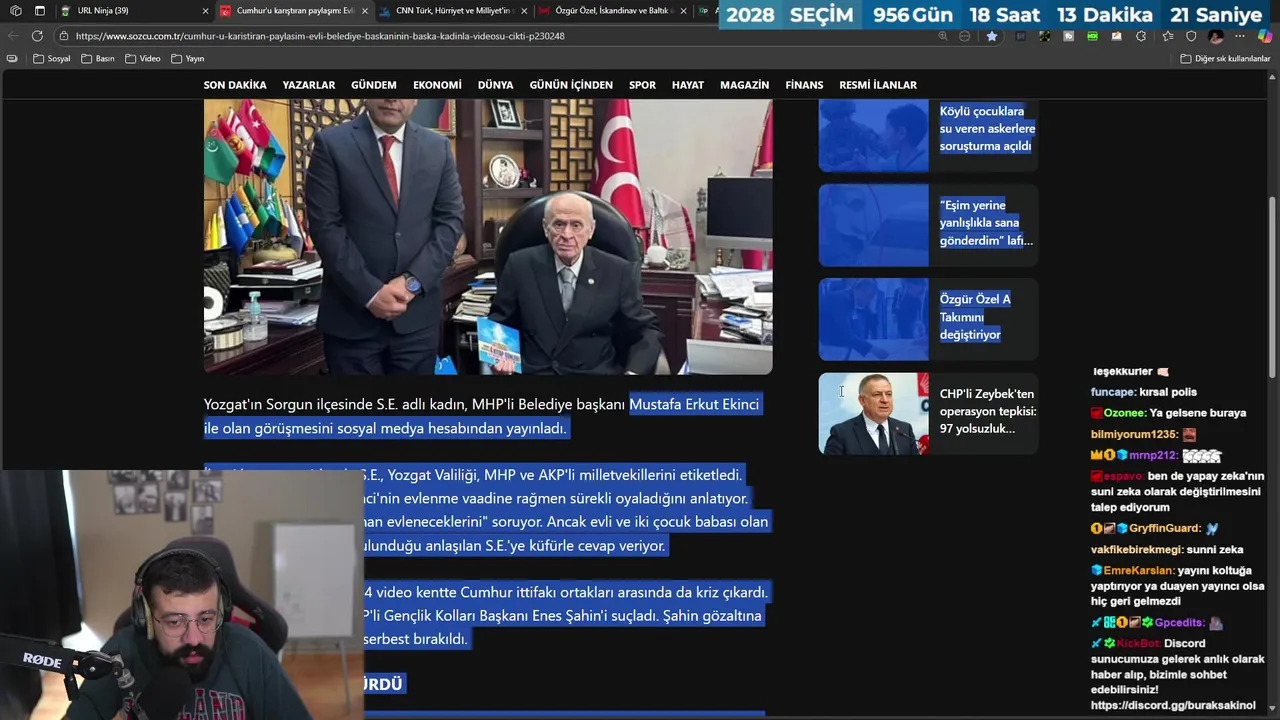Click the browser Back arrow
This screenshot has height=720, width=1280.
point(13,36)
